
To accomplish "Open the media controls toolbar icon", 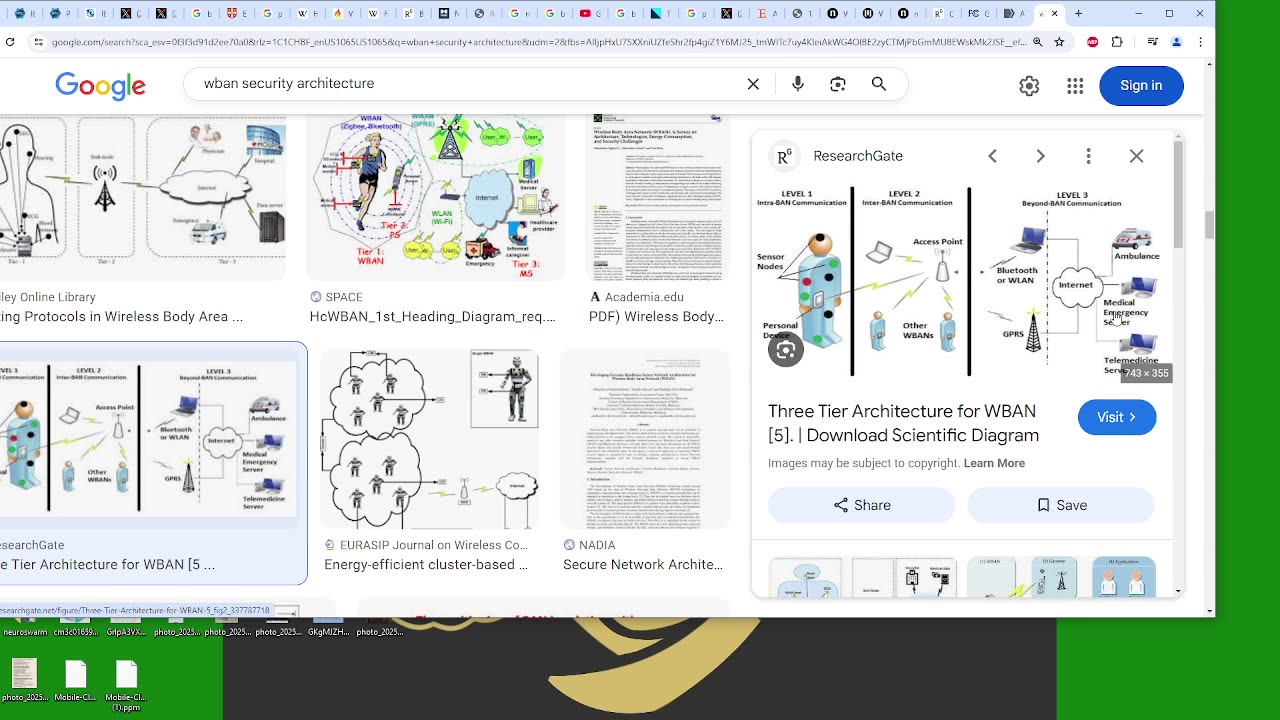I will pyautogui.click(x=1153, y=42).
